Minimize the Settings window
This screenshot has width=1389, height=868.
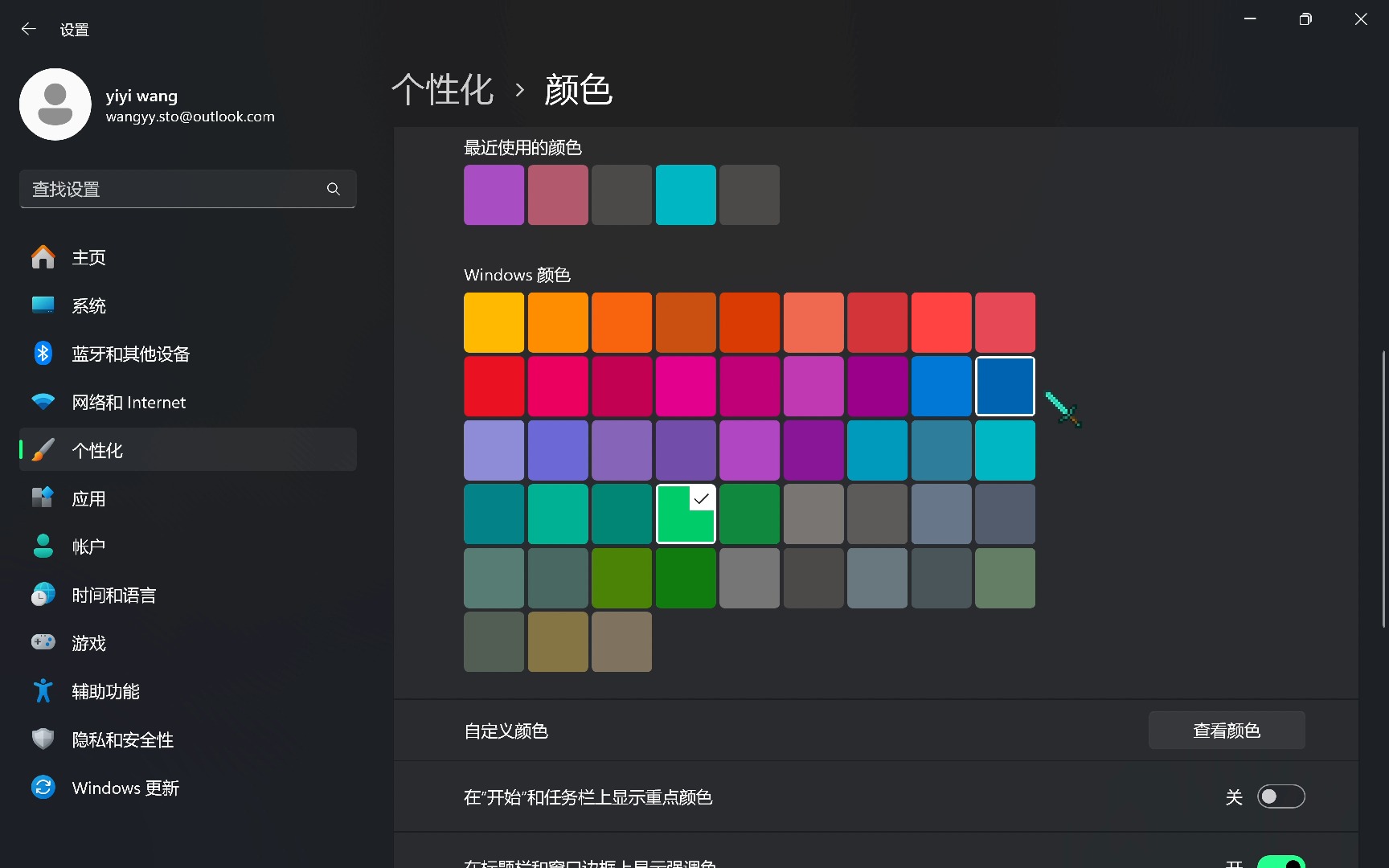pyautogui.click(x=1250, y=19)
